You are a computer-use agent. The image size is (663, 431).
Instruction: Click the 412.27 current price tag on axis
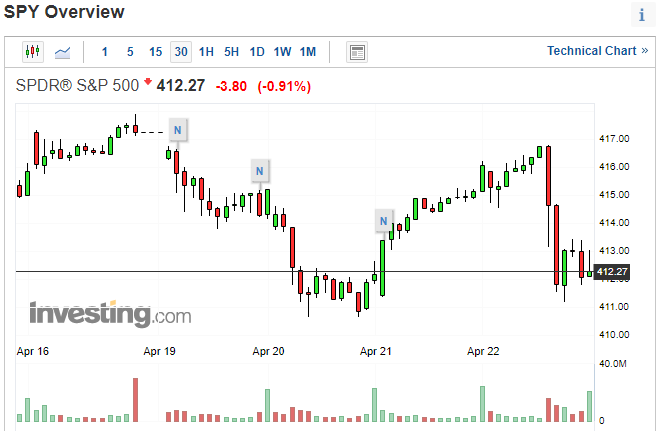(x=612, y=272)
